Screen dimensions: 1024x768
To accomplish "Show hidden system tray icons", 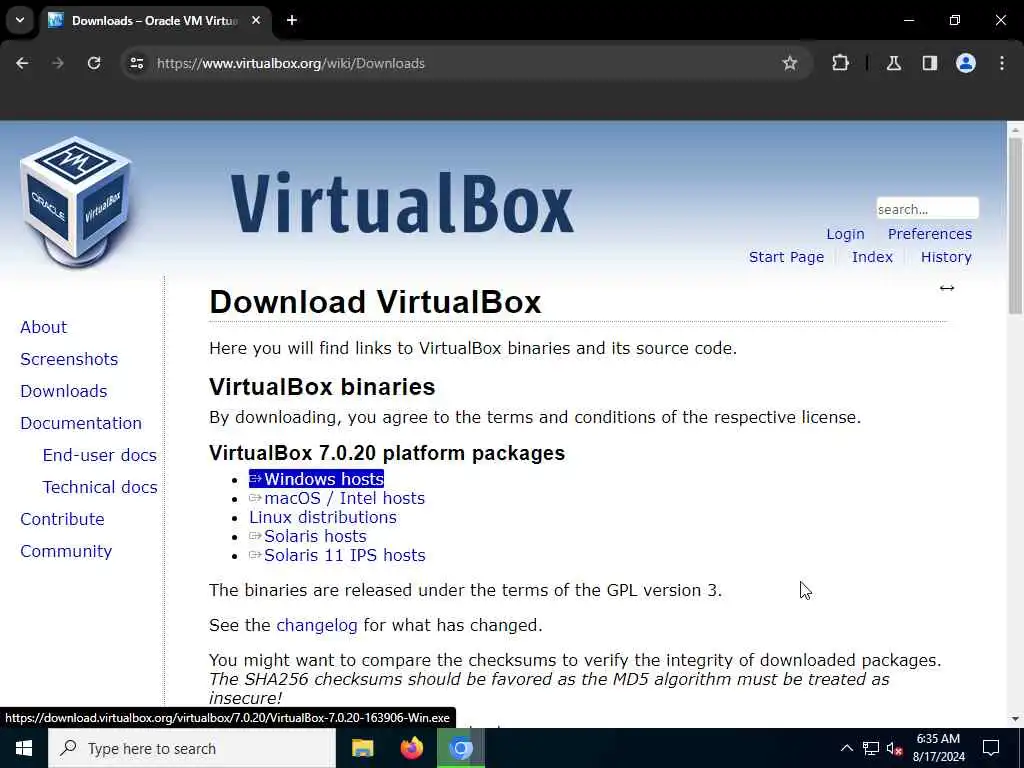I will [x=846, y=748].
